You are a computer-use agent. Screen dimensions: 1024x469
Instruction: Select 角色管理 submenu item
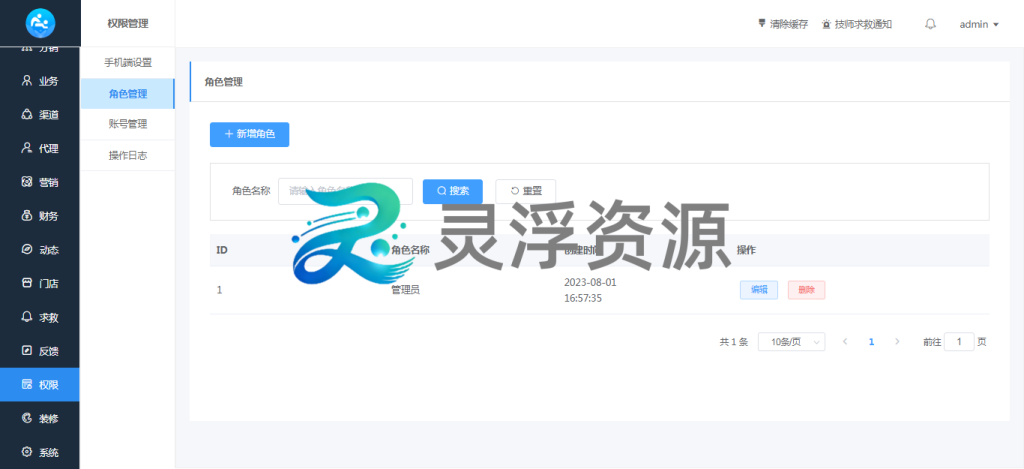coord(128,93)
